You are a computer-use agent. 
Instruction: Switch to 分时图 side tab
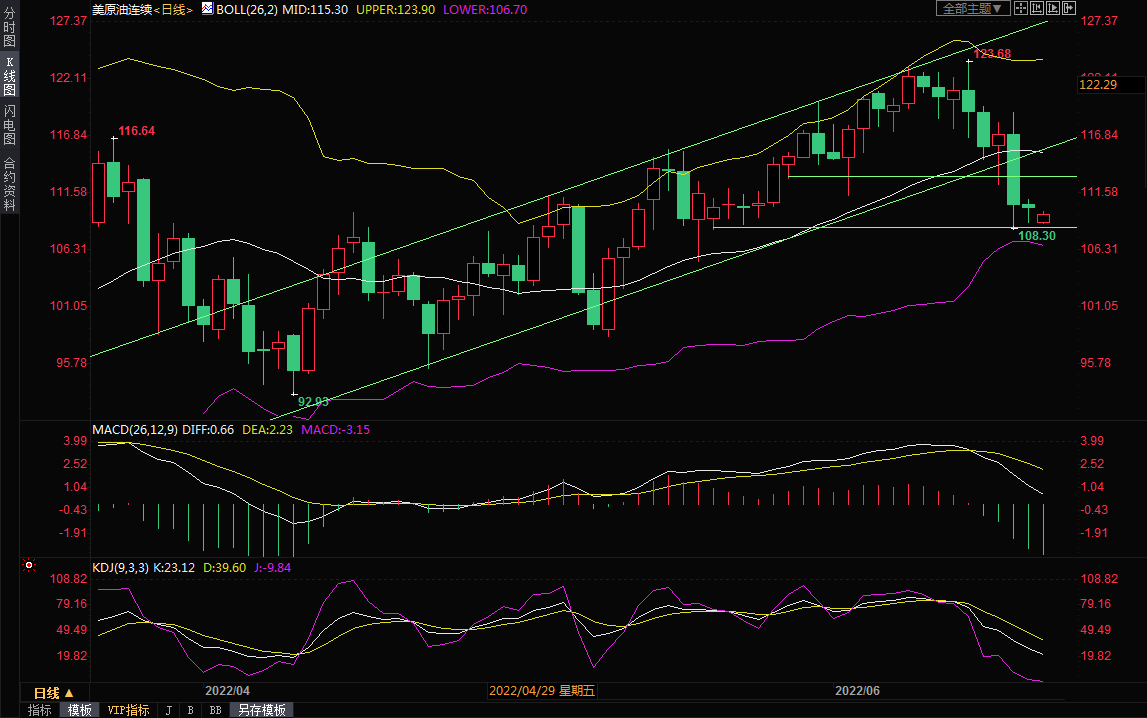click(9, 33)
